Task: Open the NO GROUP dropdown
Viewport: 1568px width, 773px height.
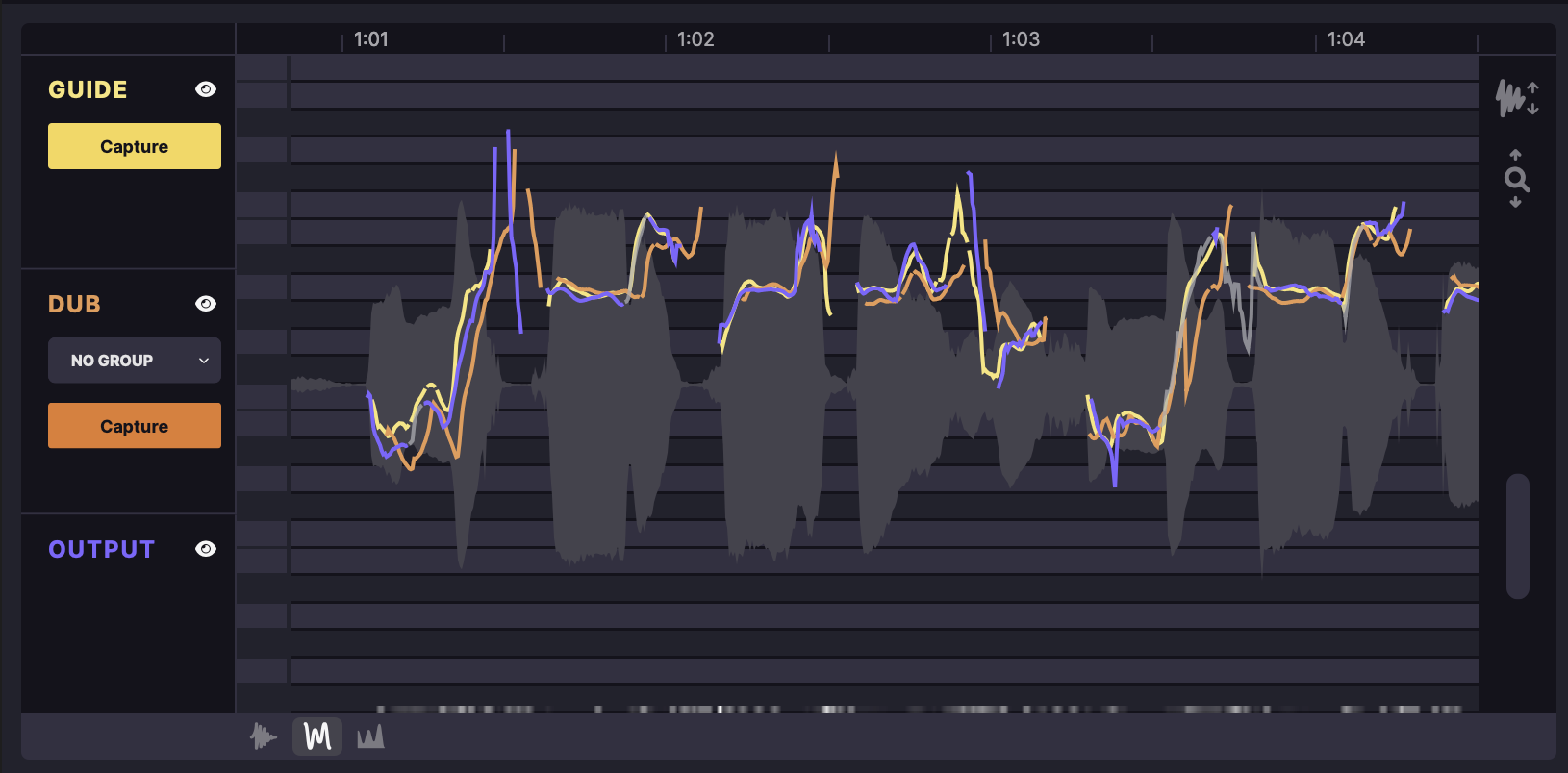Action: tap(135, 361)
